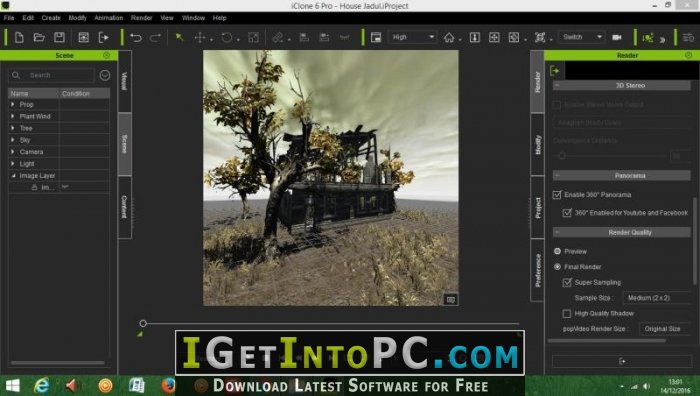Switch to the Modify side tab
This screenshot has width=700, height=396.
[x=538, y=144]
